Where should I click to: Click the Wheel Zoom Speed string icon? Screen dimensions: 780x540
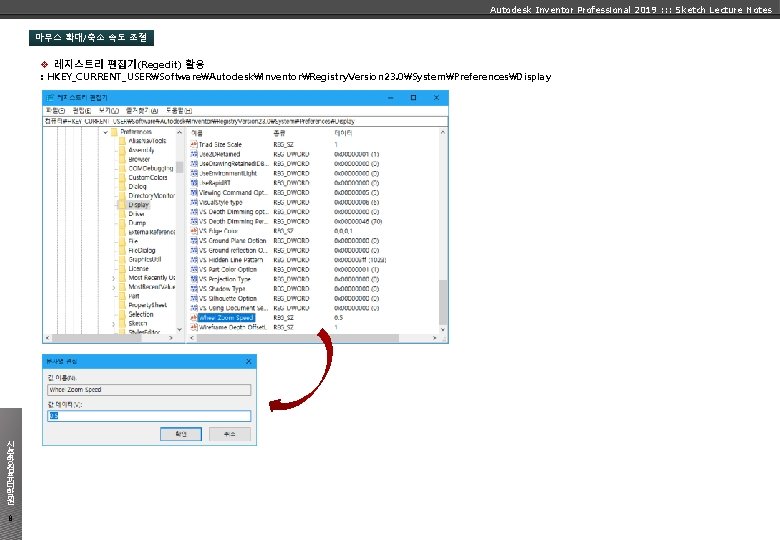coord(194,318)
